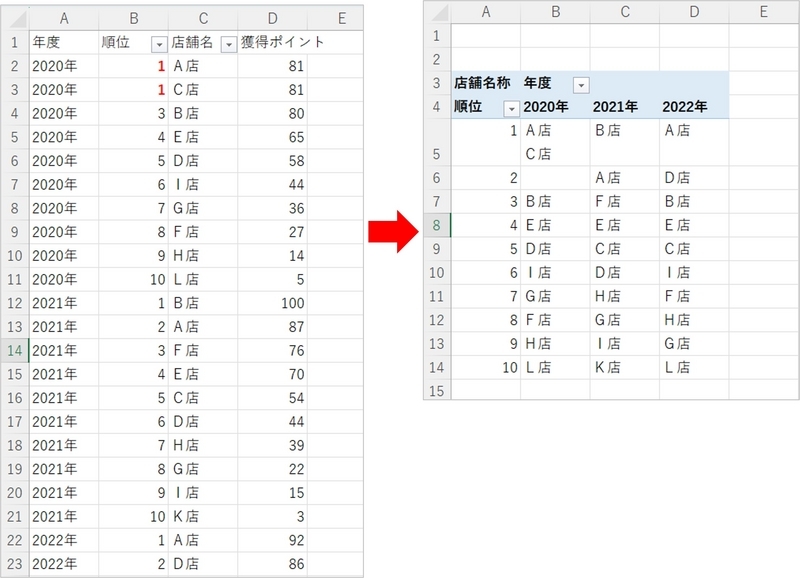The height and width of the screenshot is (578, 800).
Task: Click the 順位 10 cell in right sheet
Action: point(486,367)
